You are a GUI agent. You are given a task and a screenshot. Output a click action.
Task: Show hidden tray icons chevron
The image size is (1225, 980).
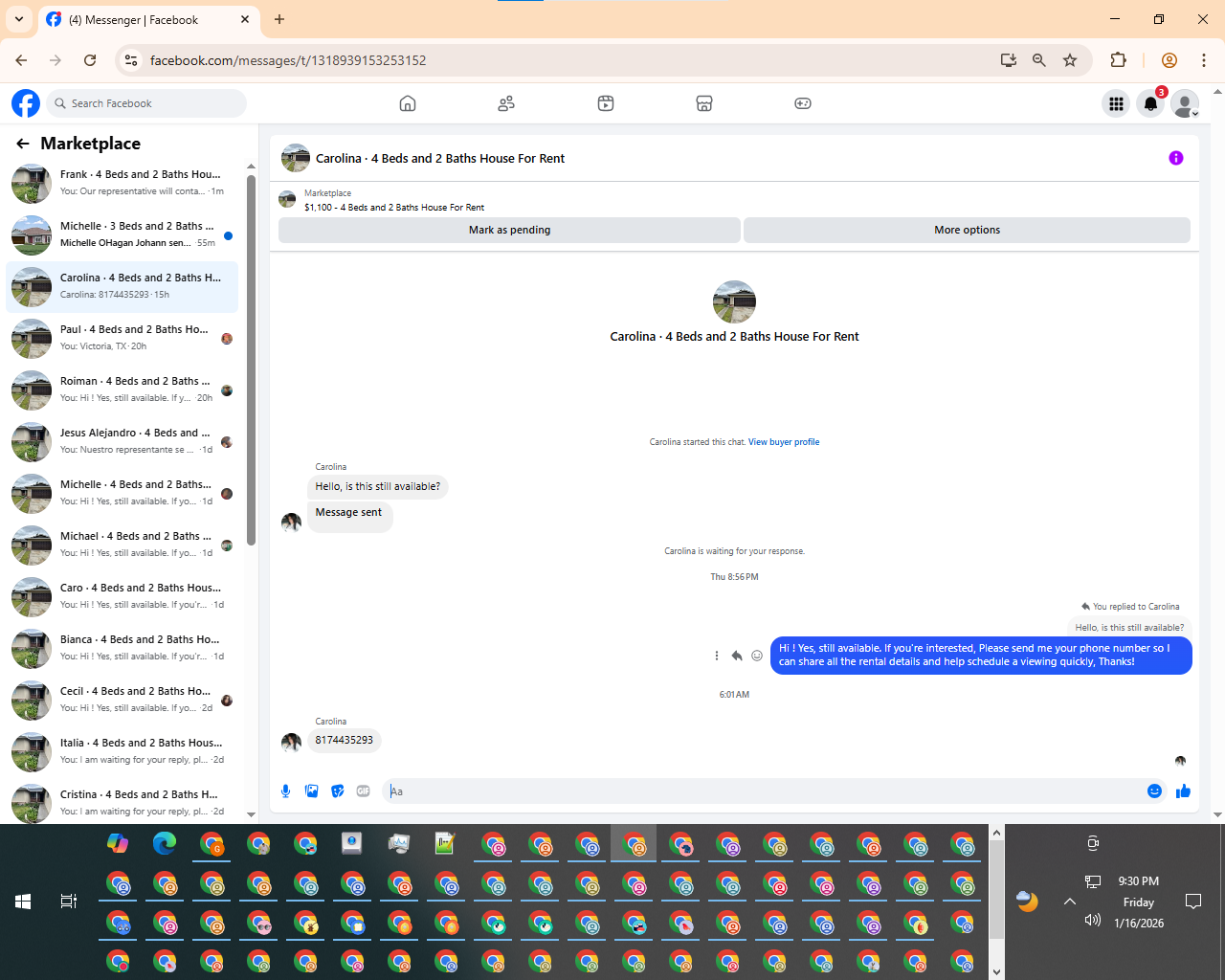pyautogui.click(x=1070, y=902)
